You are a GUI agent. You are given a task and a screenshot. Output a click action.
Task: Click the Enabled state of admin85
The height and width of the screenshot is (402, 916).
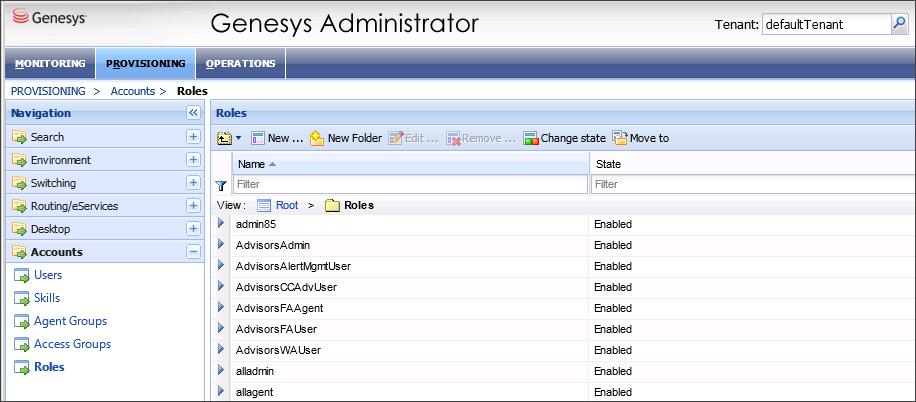[x=613, y=224]
